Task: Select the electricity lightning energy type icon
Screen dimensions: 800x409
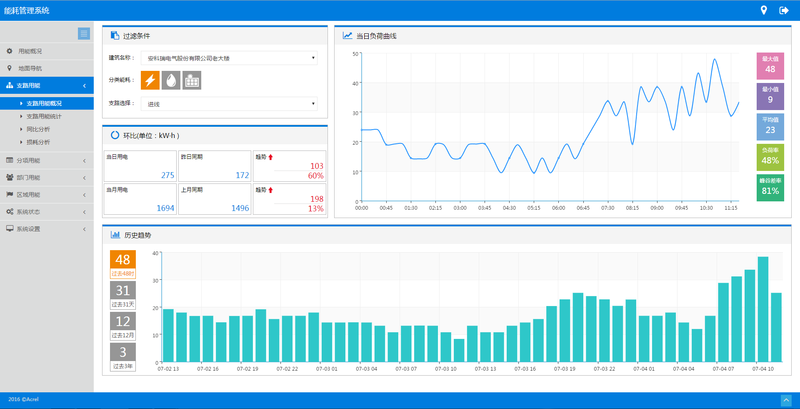Action: (151, 80)
